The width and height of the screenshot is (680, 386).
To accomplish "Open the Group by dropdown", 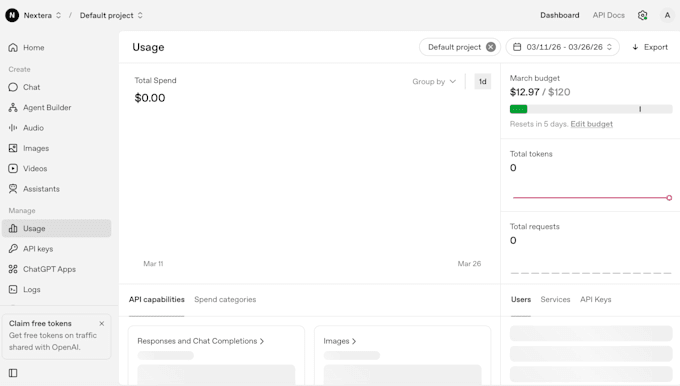I will point(434,82).
